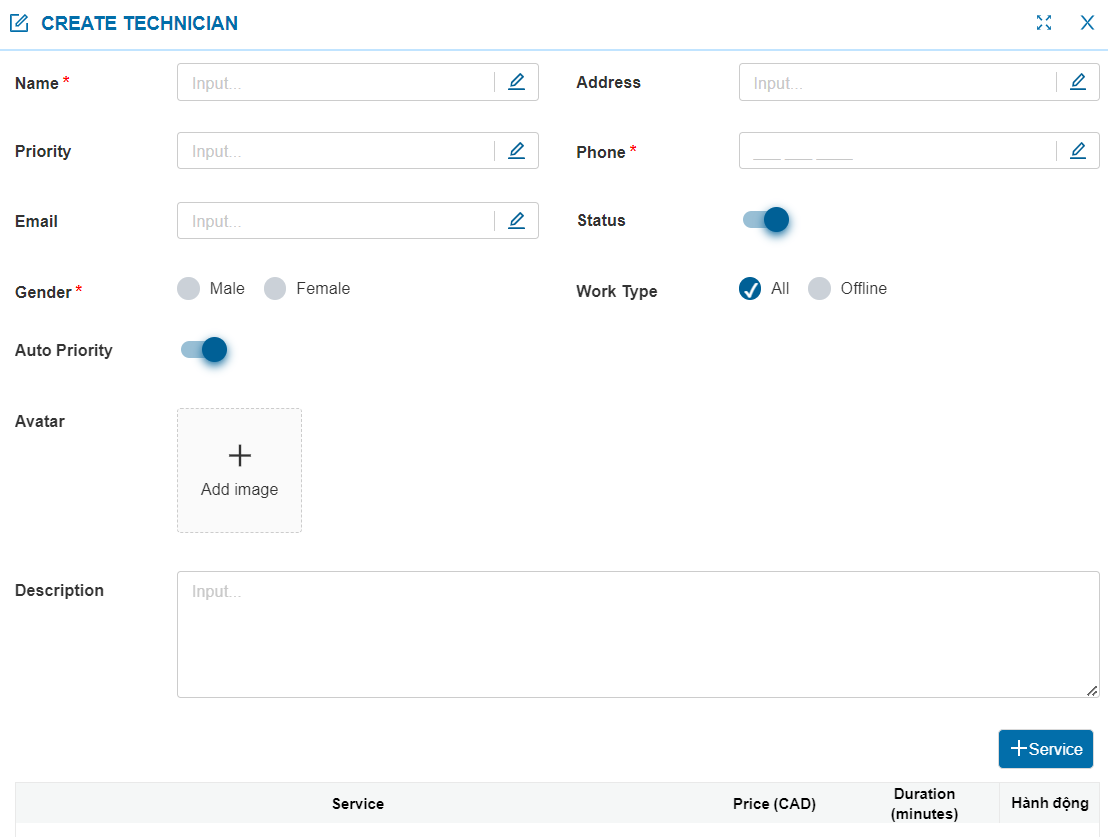Click the Hành động column header
The height and width of the screenshot is (837, 1108).
[x=1049, y=803]
